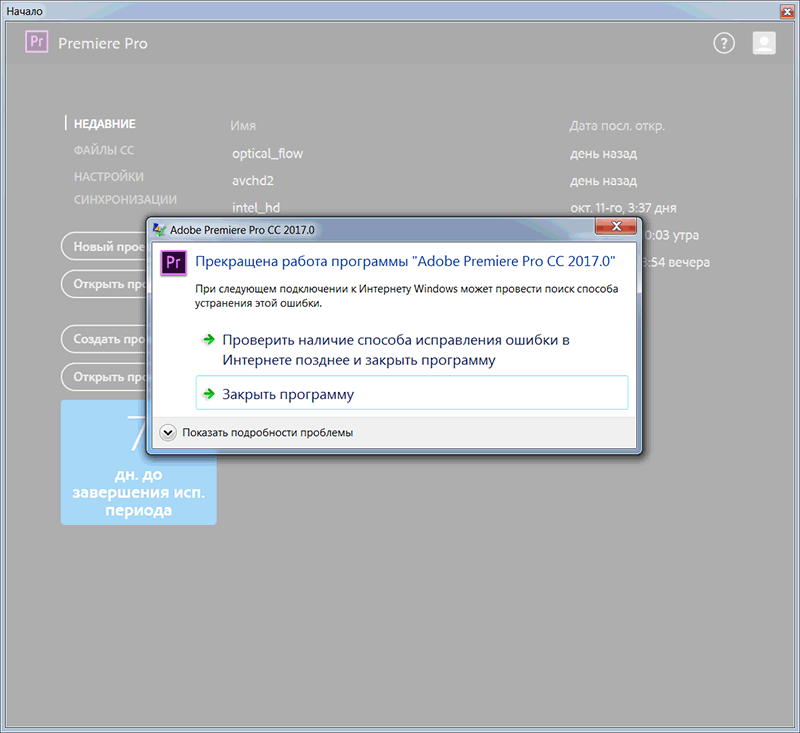This screenshot has width=800, height=733.
Task: Open the intel_hd recent project
Action: pyautogui.click(x=256, y=208)
